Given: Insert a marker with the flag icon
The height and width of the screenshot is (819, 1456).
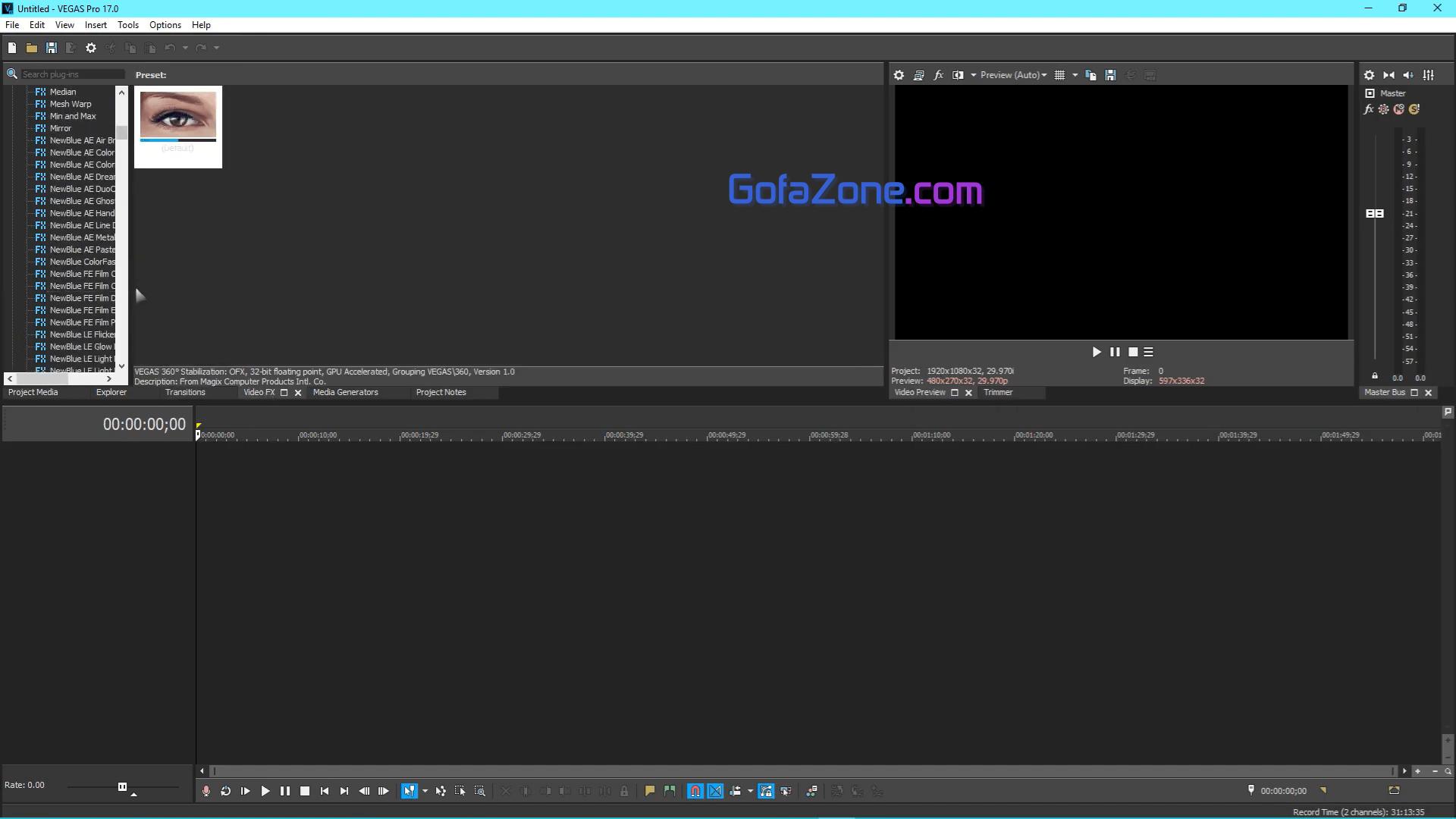Looking at the screenshot, I should coord(649,791).
